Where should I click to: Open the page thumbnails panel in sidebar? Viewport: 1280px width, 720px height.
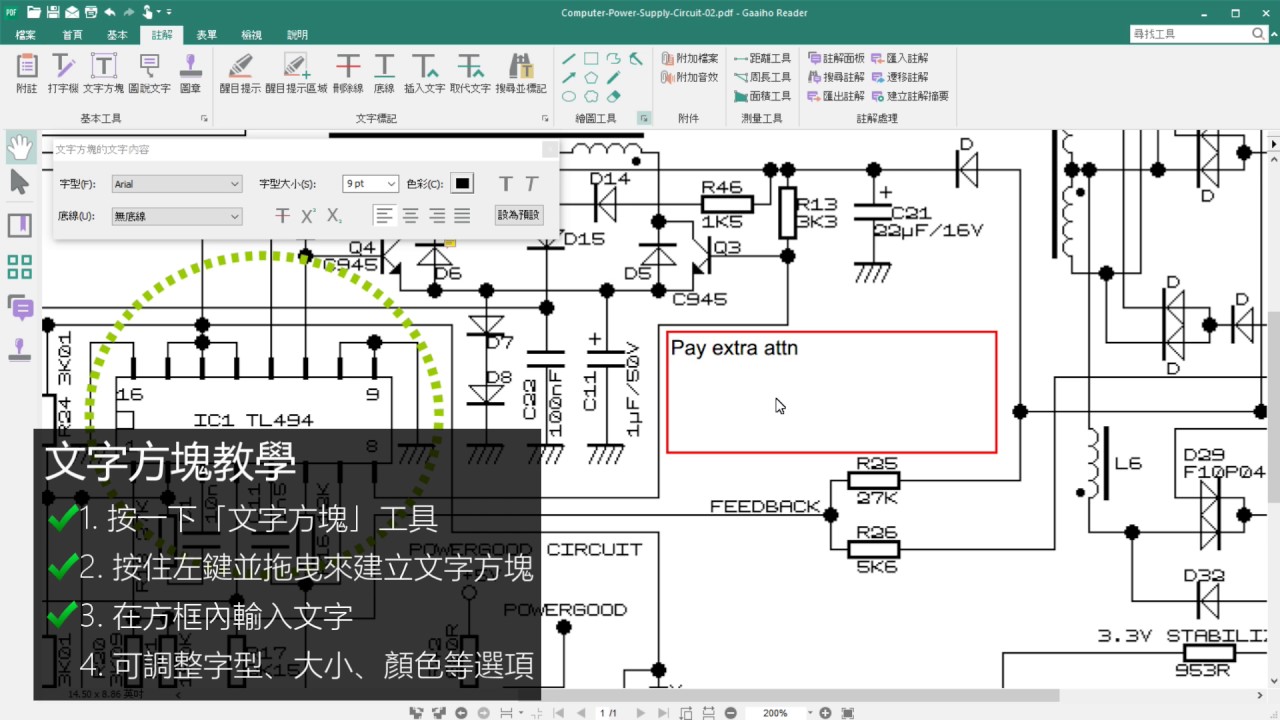click(x=19, y=267)
